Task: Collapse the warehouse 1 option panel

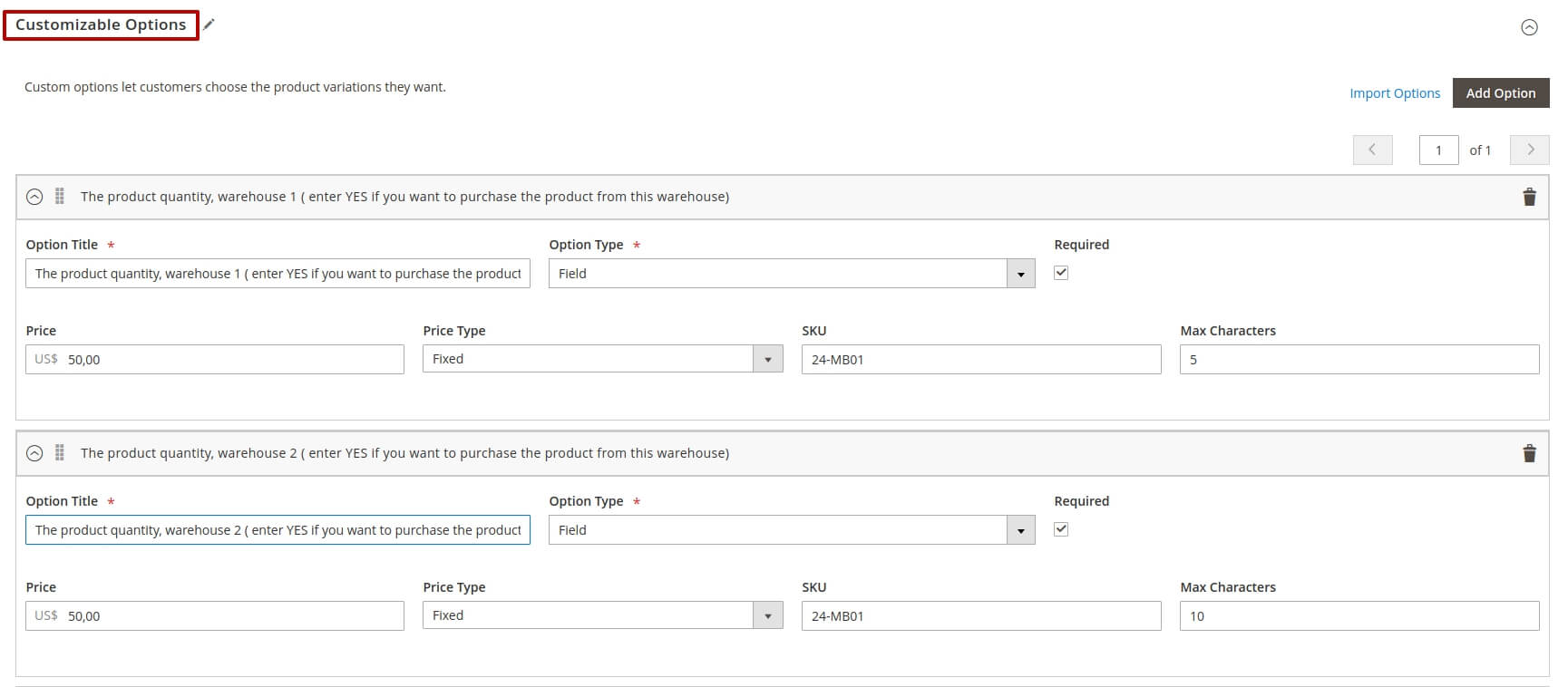Action: click(x=34, y=197)
